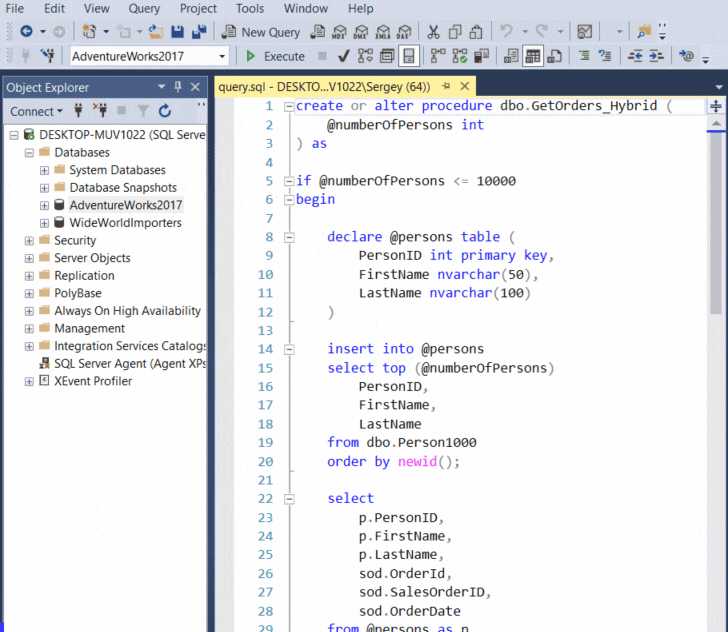The height and width of the screenshot is (632, 728).
Task: Click the New Project toolbar icon
Action: 89,32
